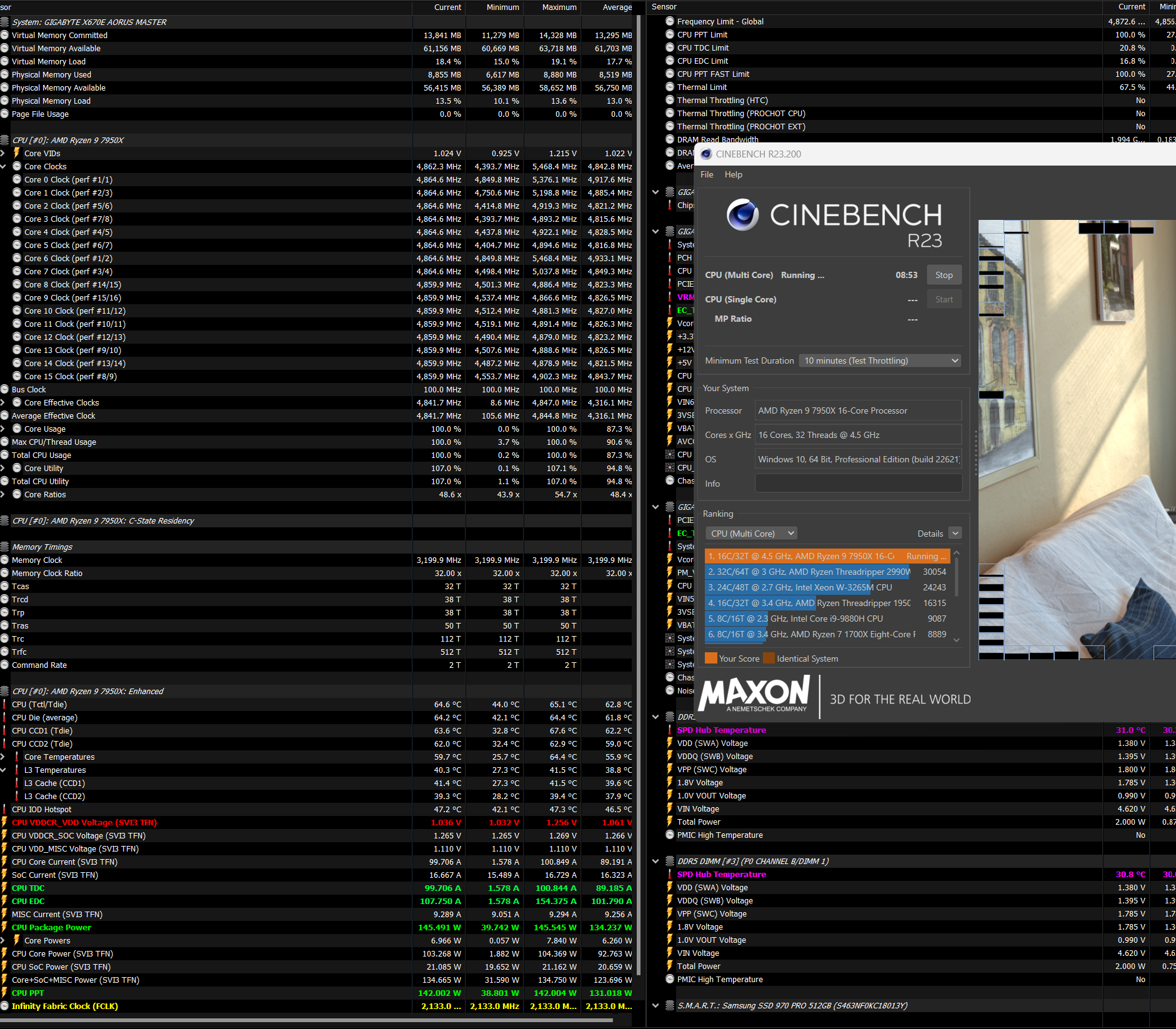Collapse the L3 Temperatures group
The width and height of the screenshot is (1176, 1029).
(3, 770)
